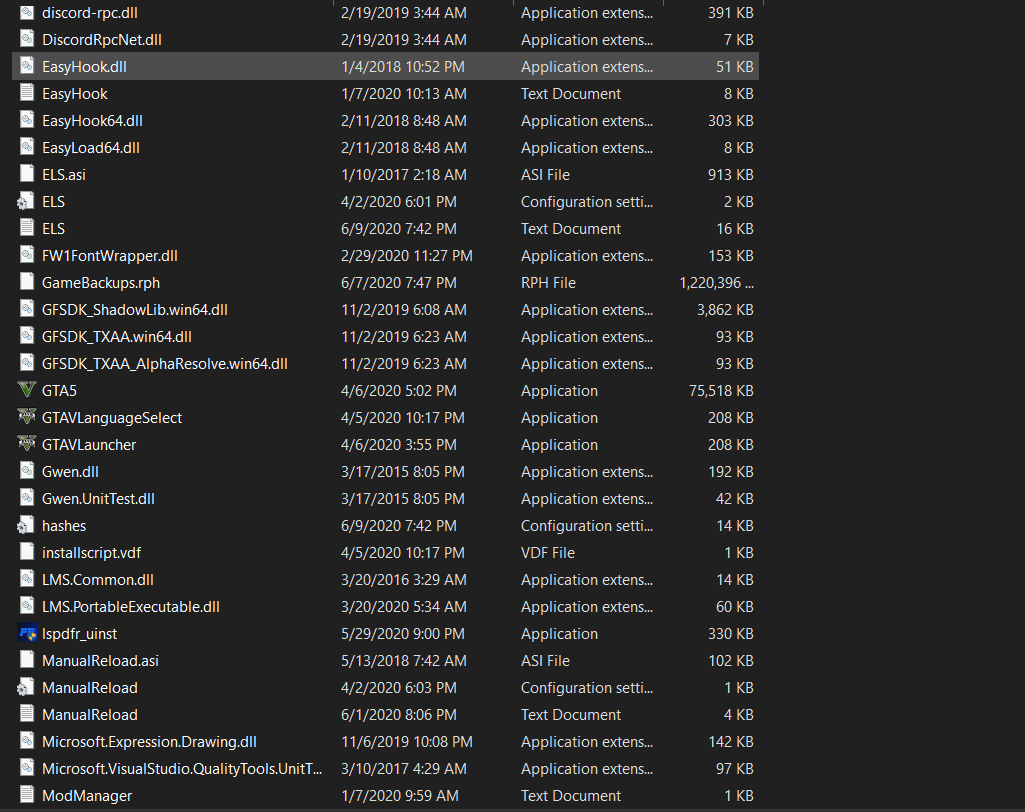This screenshot has width=1025, height=812.
Task: Click the ManualReload.asi file icon
Action: (x=27, y=660)
